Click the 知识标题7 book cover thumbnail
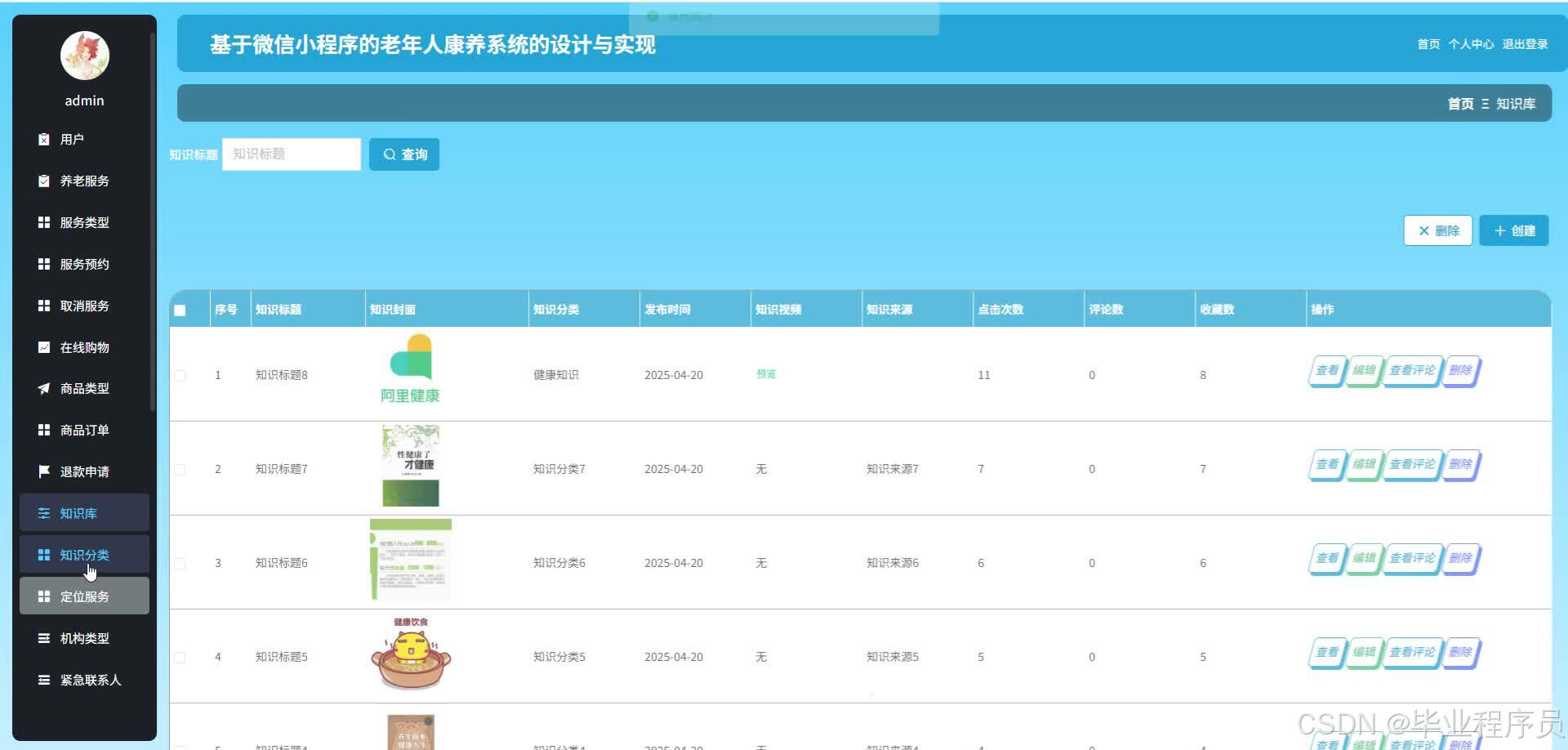Viewport: 1568px width, 750px height. (x=411, y=466)
